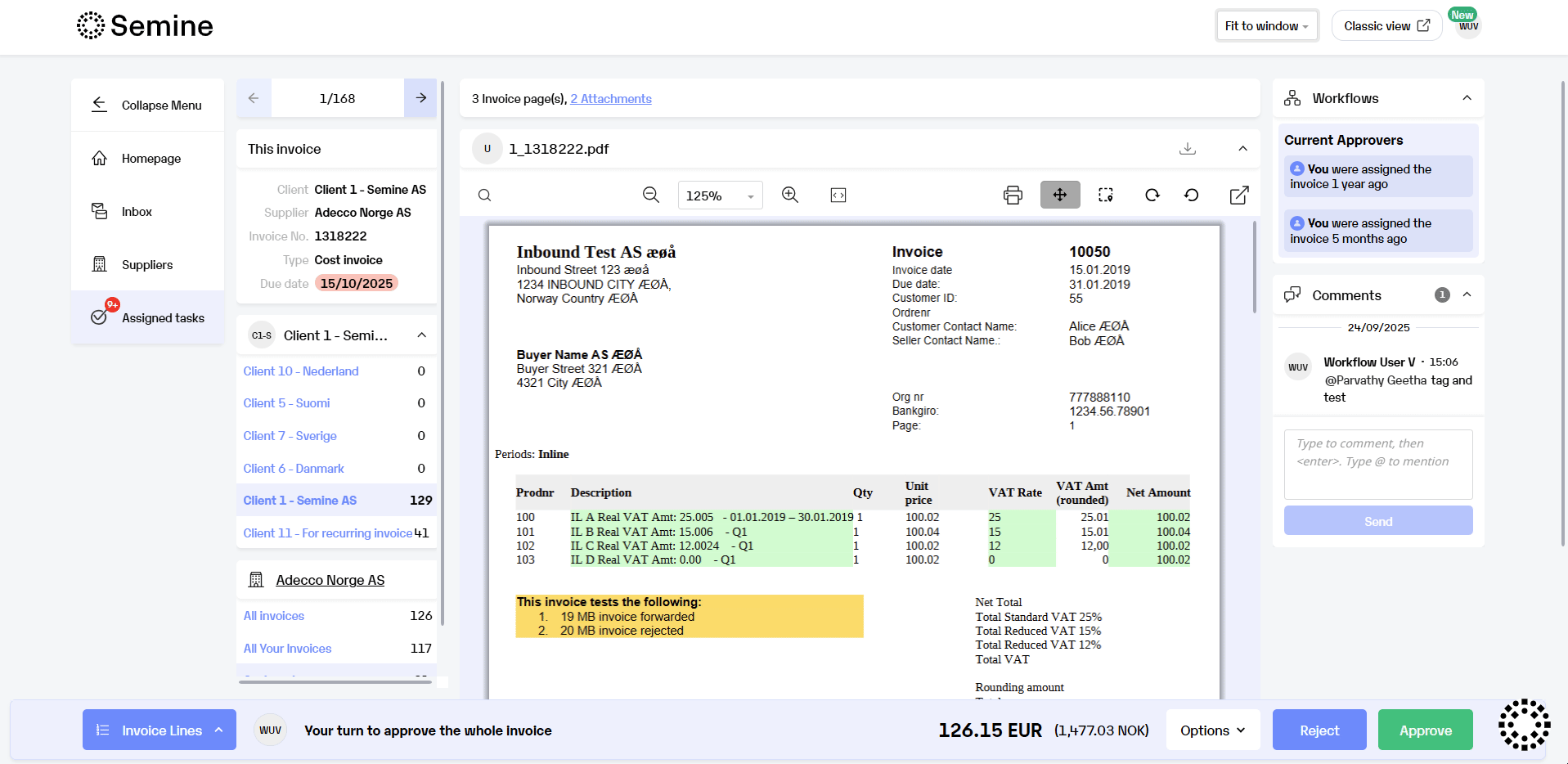This screenshot has height=764, width=1568.
Task: Open the Inbox section
Action: (x=135, y=211)
